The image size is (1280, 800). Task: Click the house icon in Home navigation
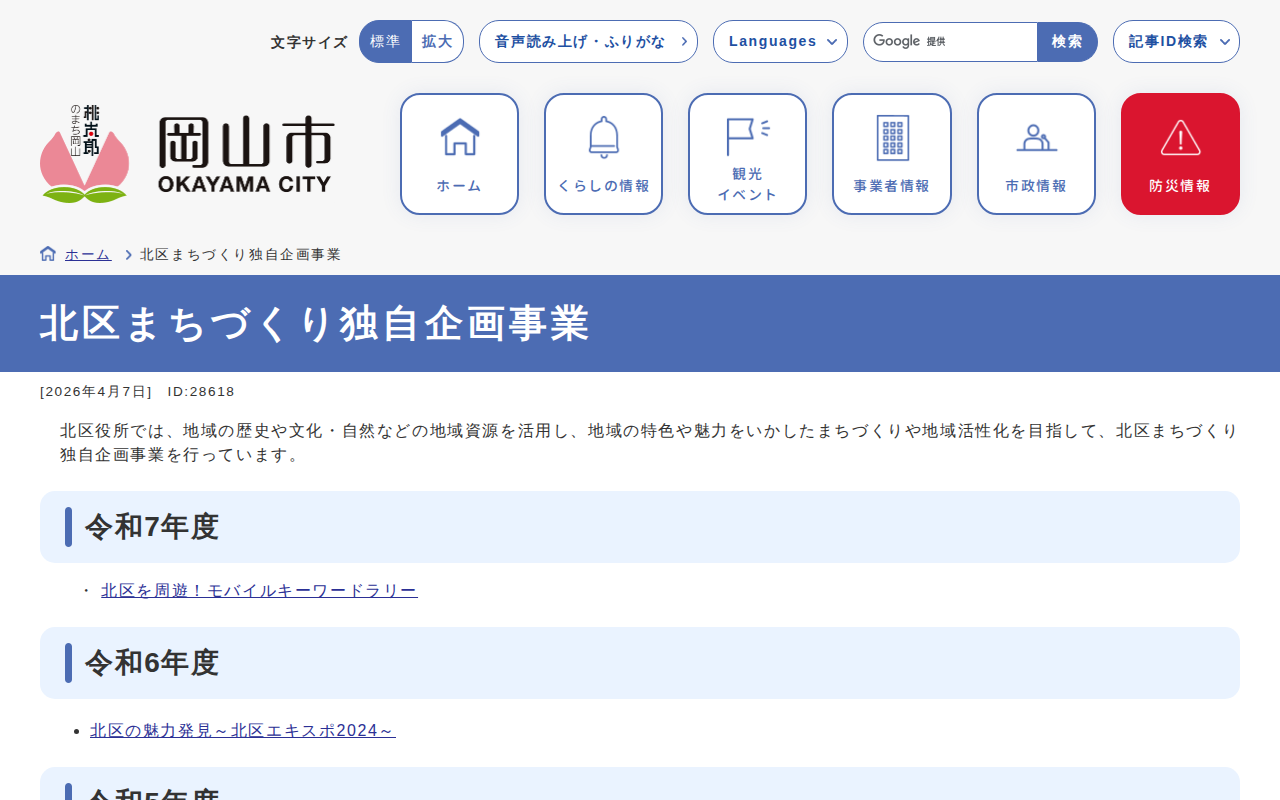coord(459,137)
